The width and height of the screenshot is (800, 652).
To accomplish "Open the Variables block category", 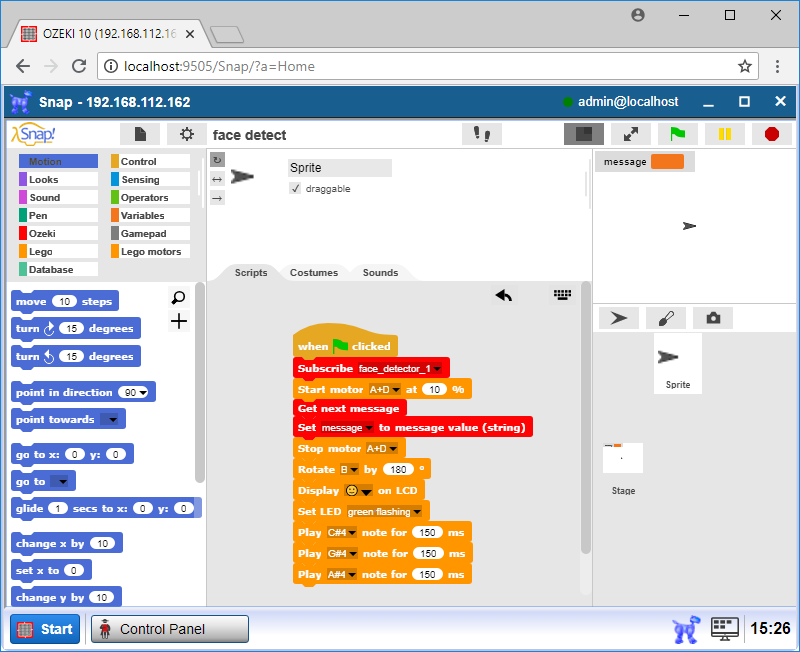I will (x=151, y=215).
